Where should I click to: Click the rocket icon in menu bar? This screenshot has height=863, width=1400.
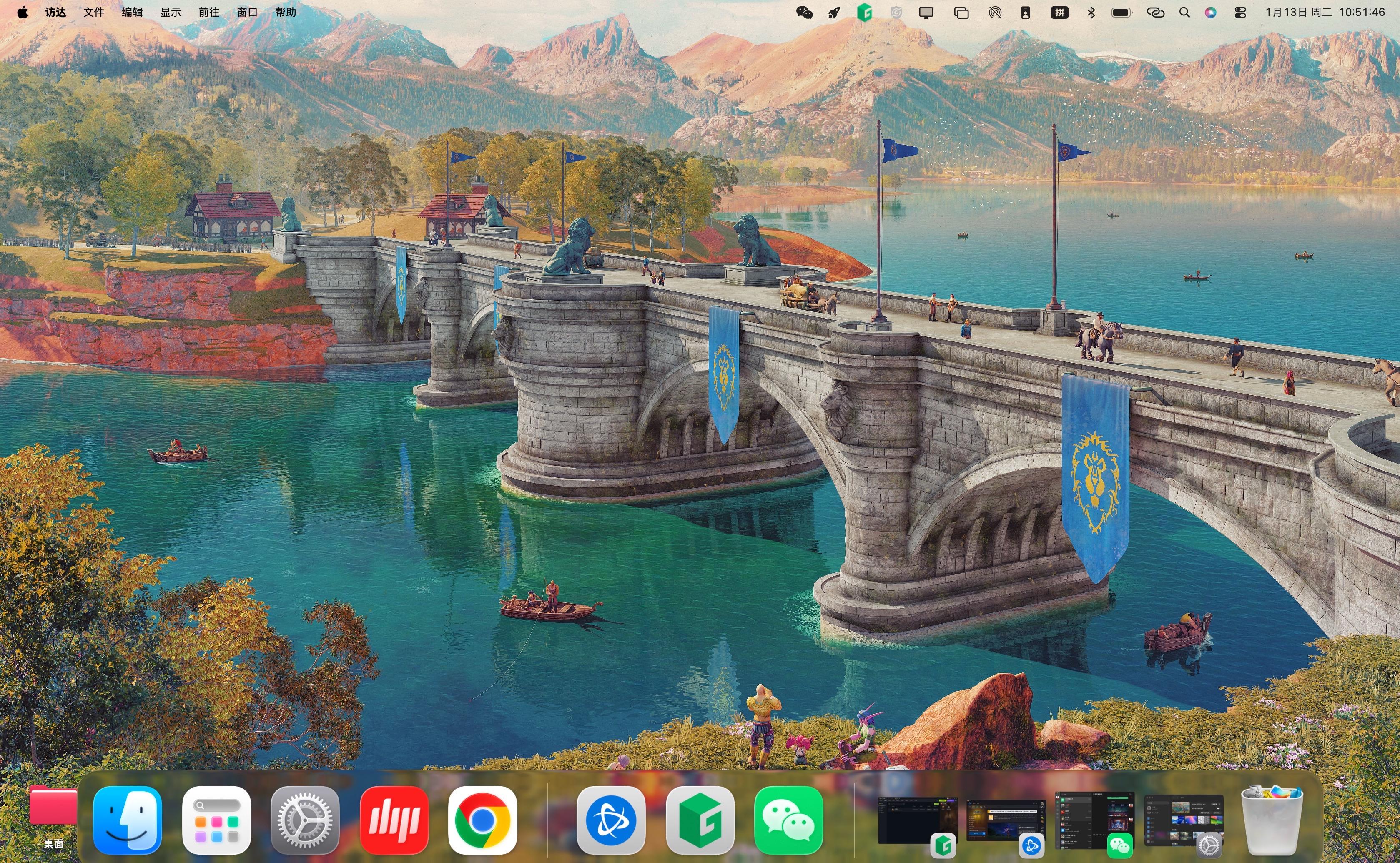click(x=834, y=13)
